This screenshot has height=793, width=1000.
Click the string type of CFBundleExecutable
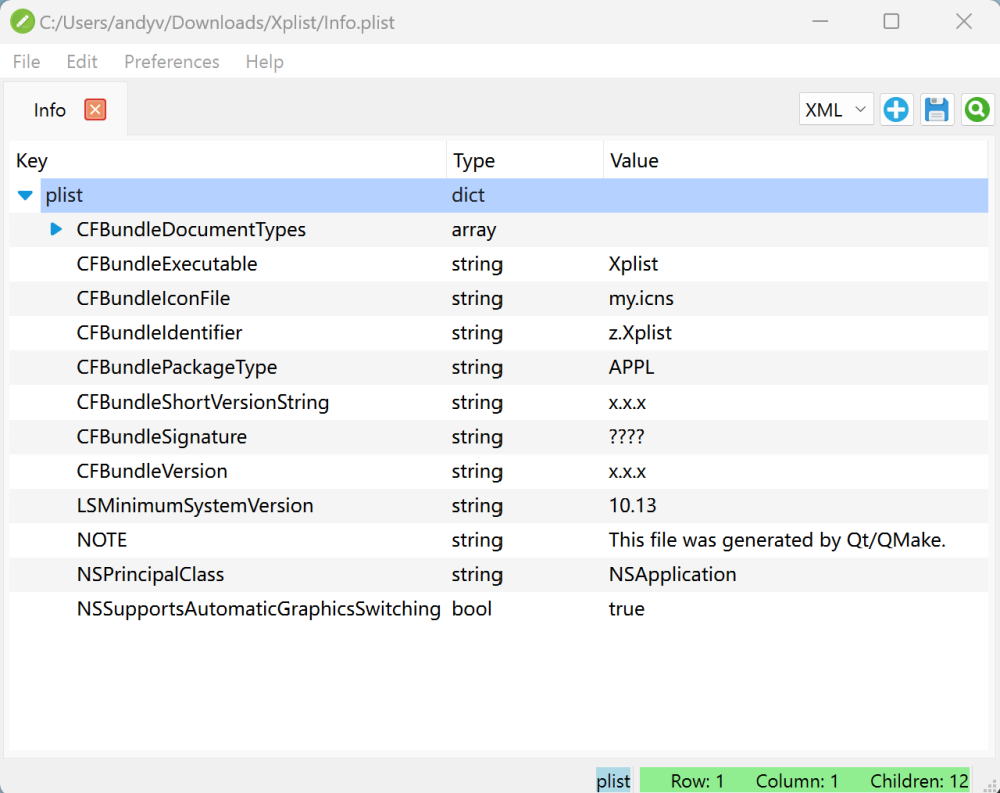click(477, 265)
